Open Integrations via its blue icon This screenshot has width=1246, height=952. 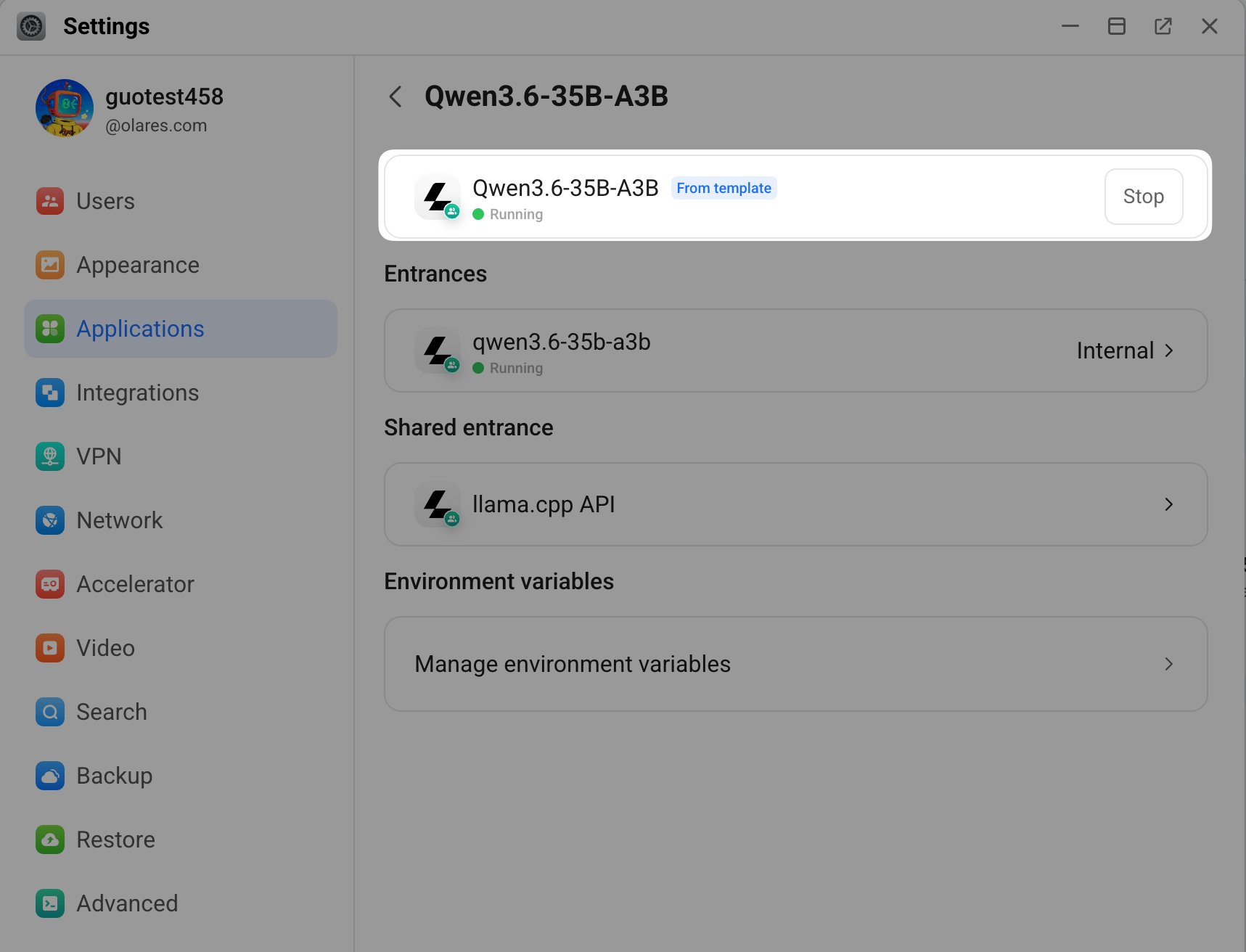(50, 393)
